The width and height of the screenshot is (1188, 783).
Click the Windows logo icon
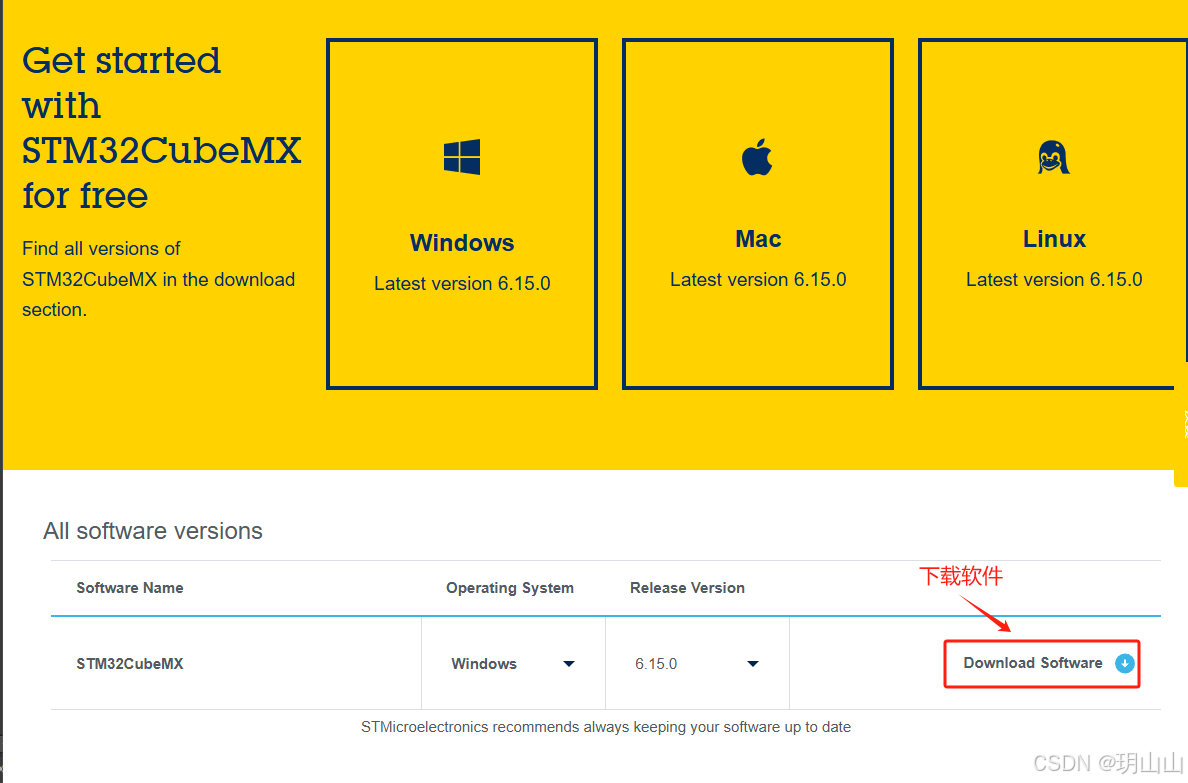pos(462,157)
